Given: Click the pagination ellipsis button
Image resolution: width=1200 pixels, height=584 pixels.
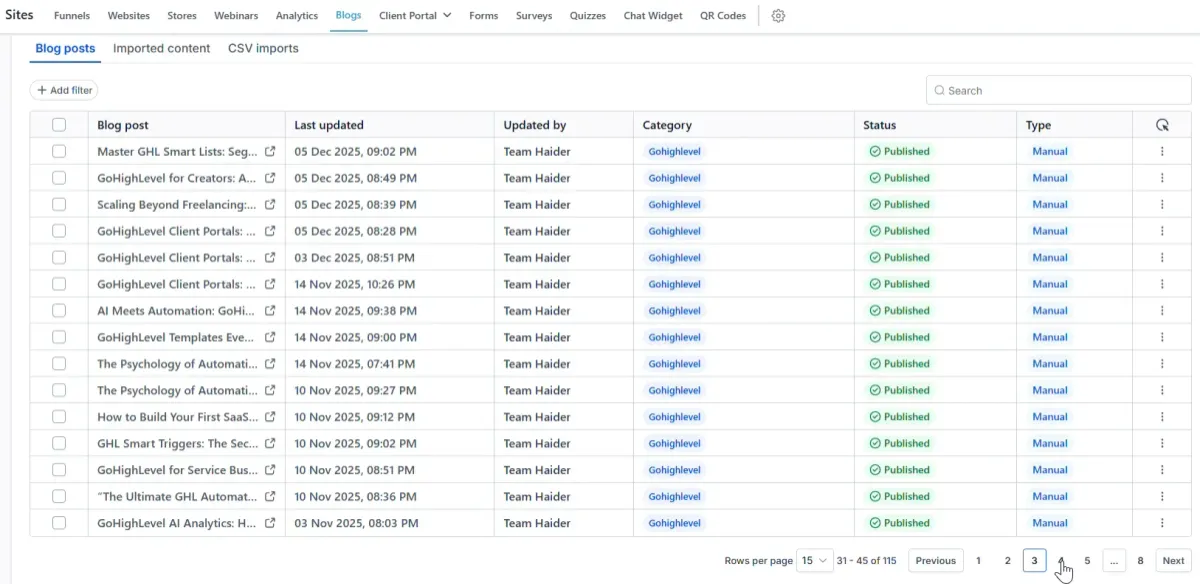Looking at the screenshot, I should pos(1114,561).
